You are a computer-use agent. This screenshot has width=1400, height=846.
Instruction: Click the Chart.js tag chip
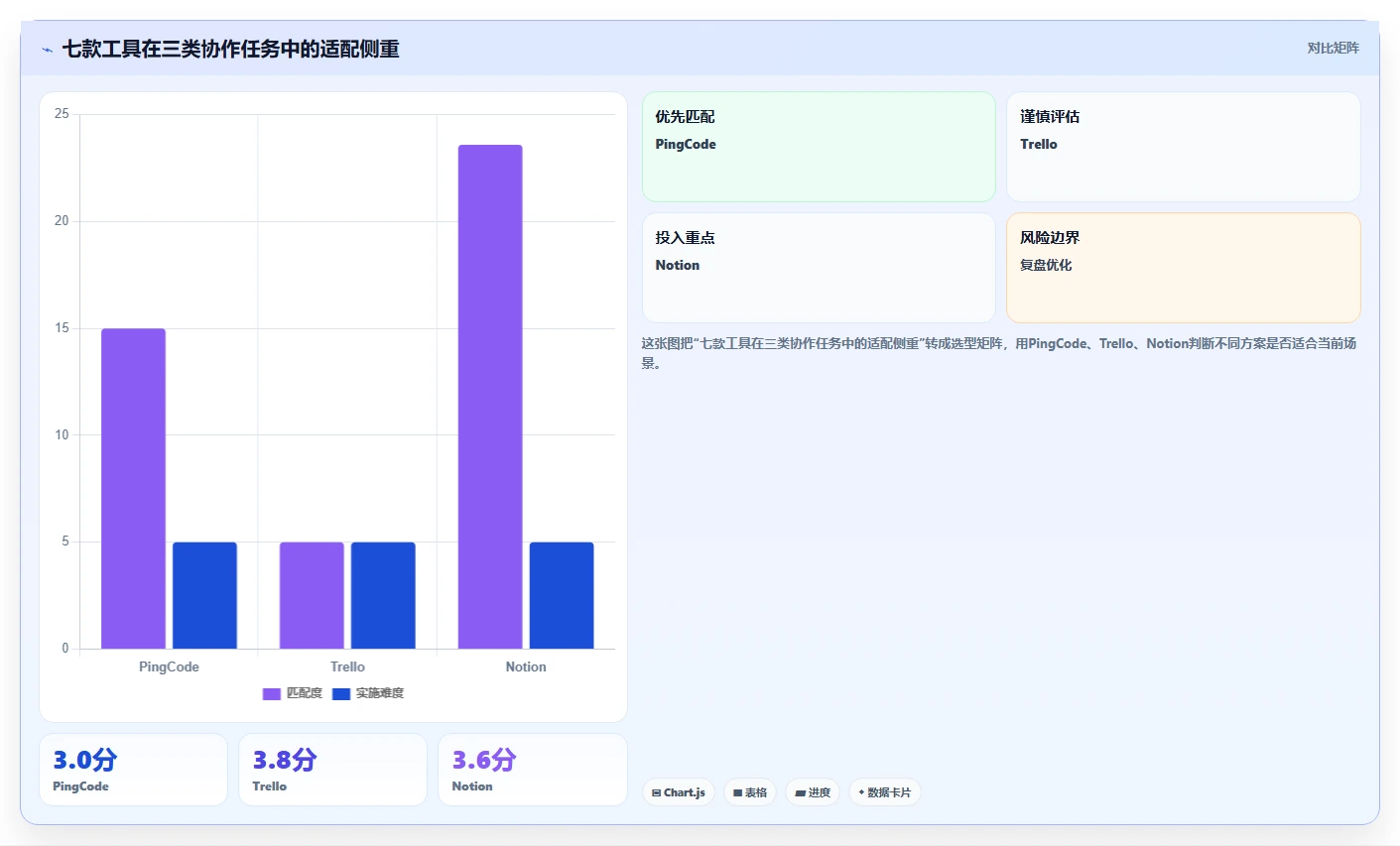[x=679, y=792]
